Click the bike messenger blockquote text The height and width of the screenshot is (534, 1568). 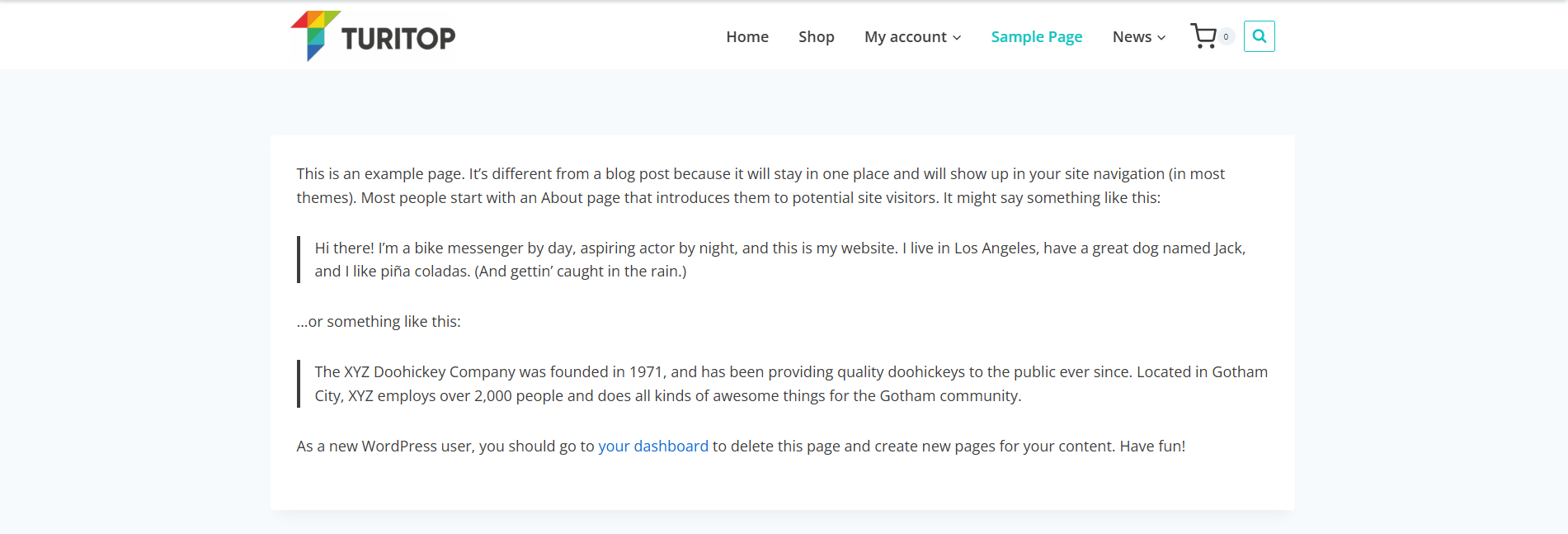pyautogui.click(x=779, y=259)
